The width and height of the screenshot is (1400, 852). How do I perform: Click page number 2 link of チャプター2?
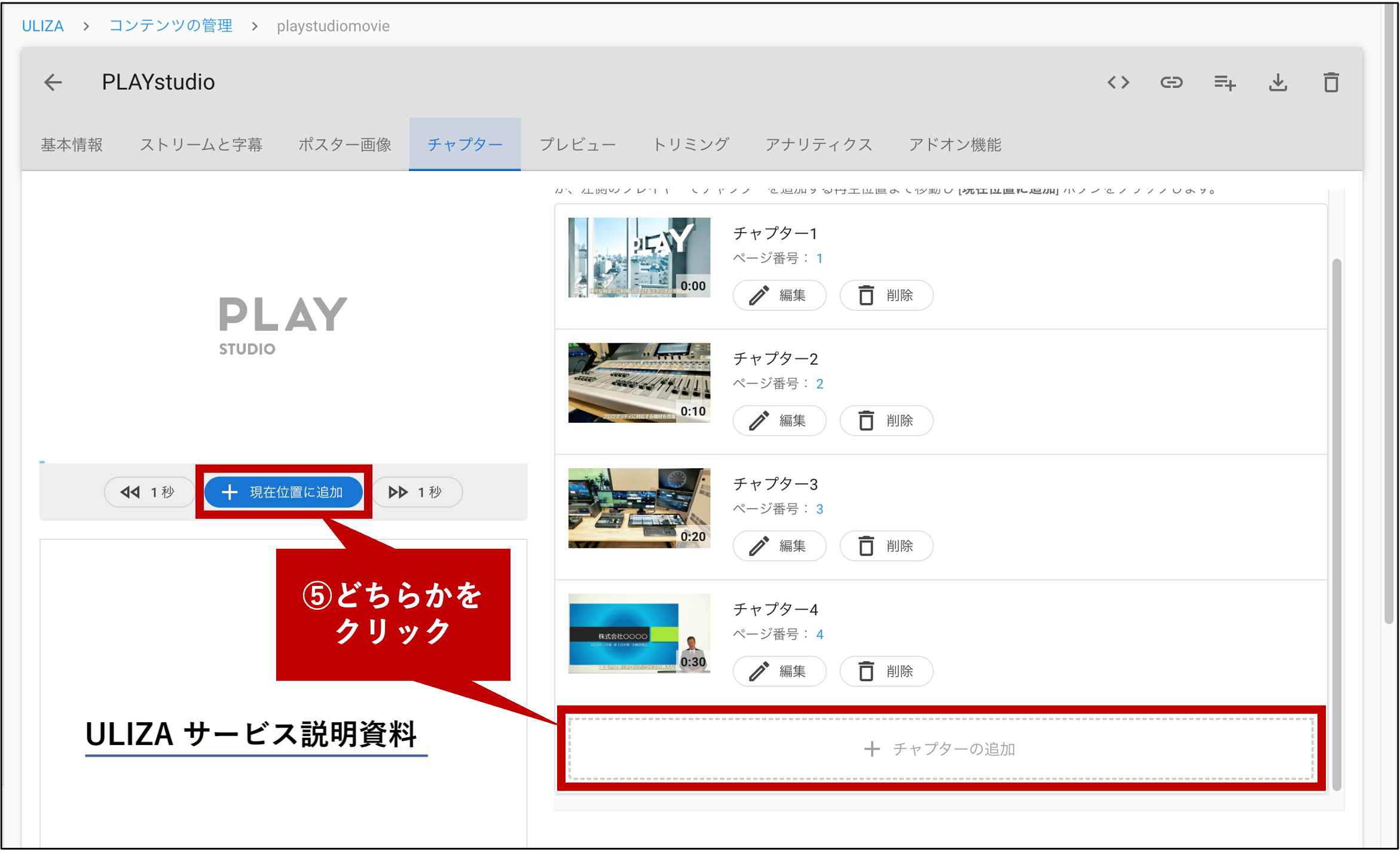820,384
